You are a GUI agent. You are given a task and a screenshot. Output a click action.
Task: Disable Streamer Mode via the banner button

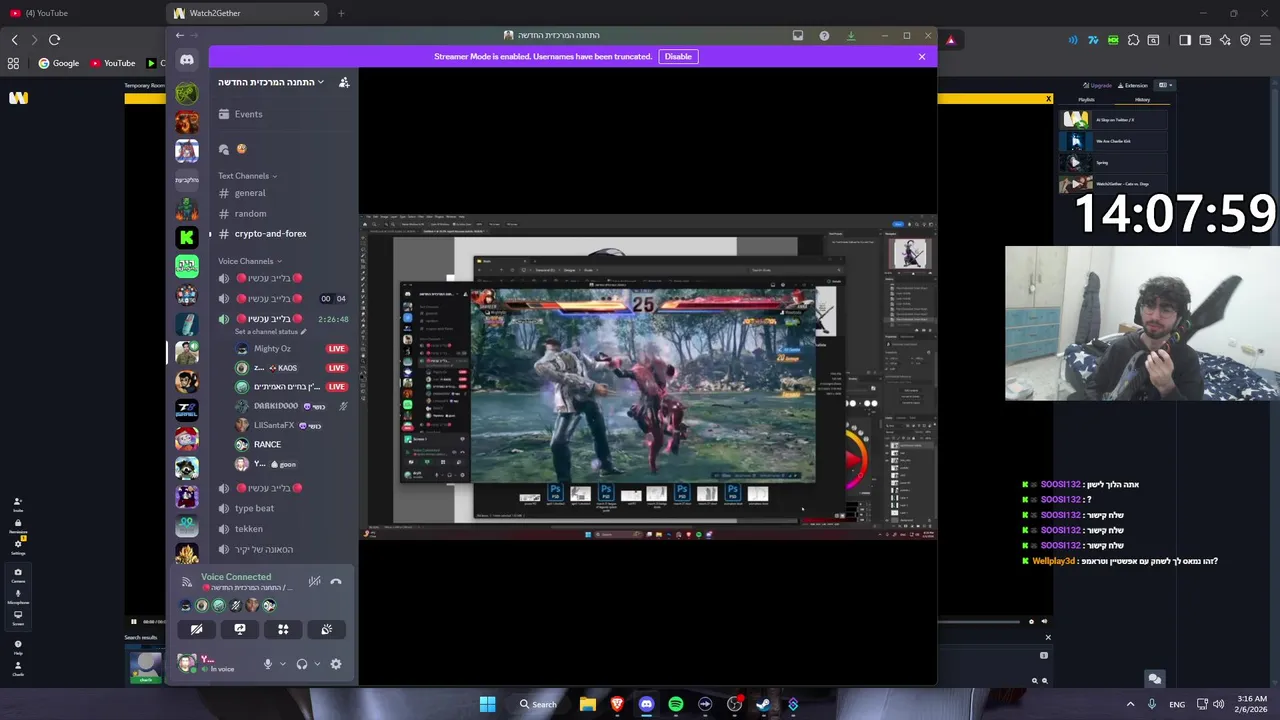pos(678,57)
